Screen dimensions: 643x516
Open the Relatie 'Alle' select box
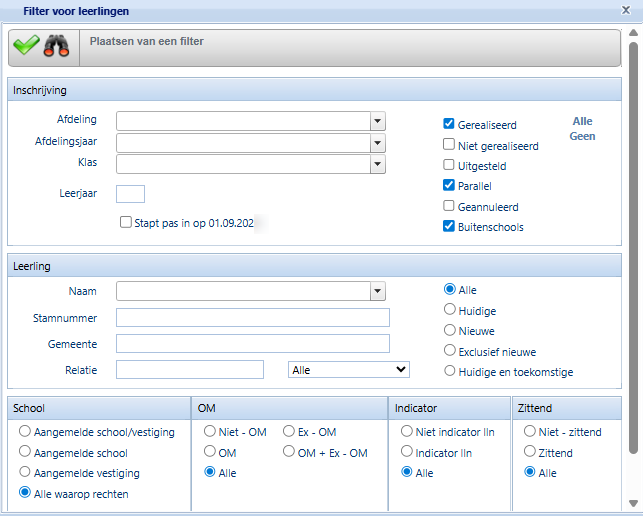[348, 369]
